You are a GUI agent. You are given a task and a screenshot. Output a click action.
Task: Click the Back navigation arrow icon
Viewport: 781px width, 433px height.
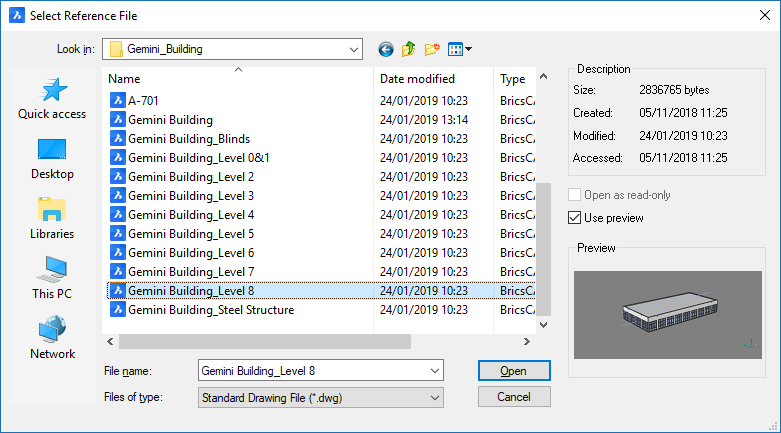click(x=386, y=48)
